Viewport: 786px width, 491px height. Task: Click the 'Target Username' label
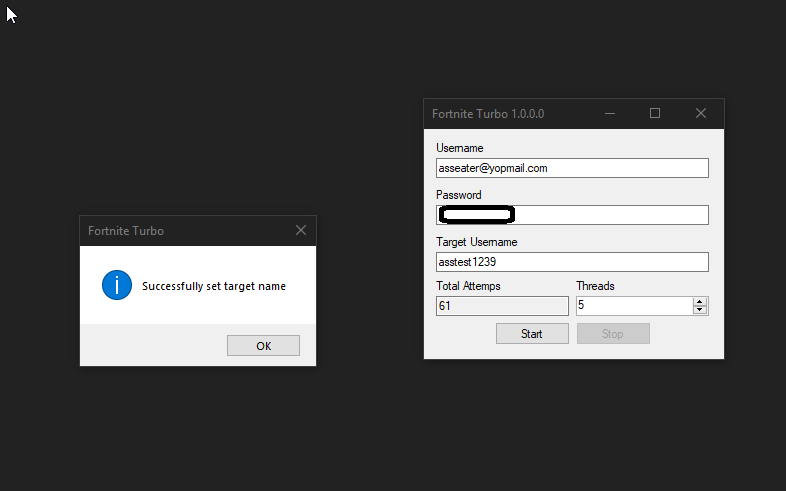click(x=477, y=242)
